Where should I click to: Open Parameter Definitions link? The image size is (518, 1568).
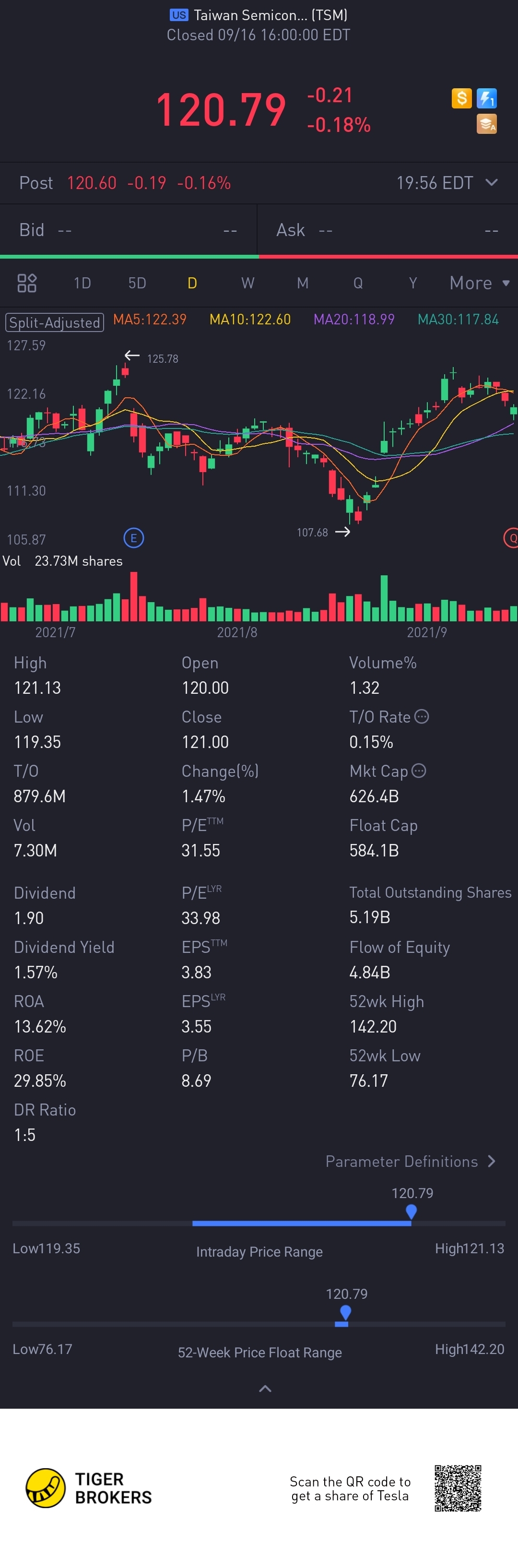pyautogui.click(x=410, y=1162)
